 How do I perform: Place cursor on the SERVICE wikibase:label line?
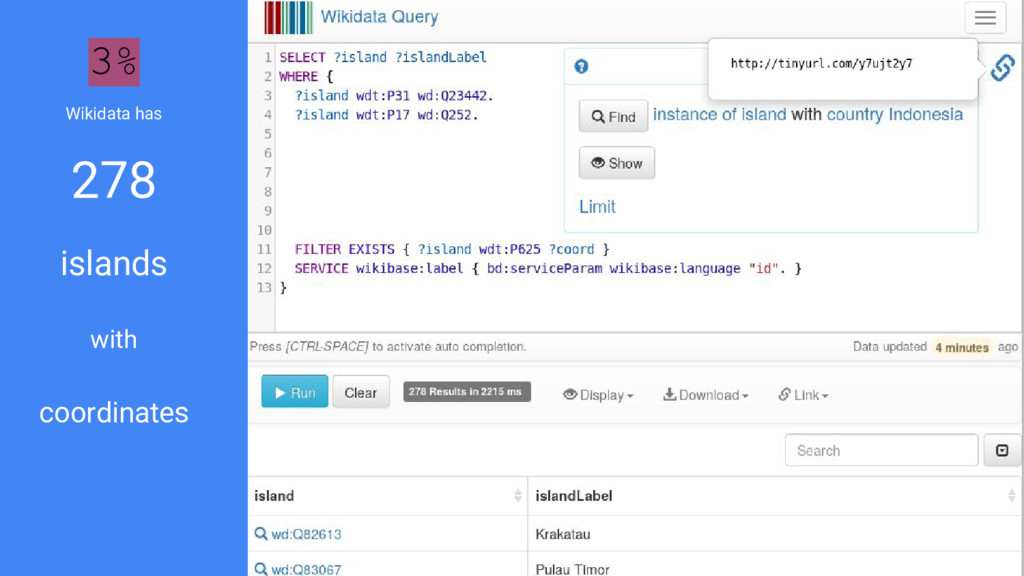[x=548, y=268]
